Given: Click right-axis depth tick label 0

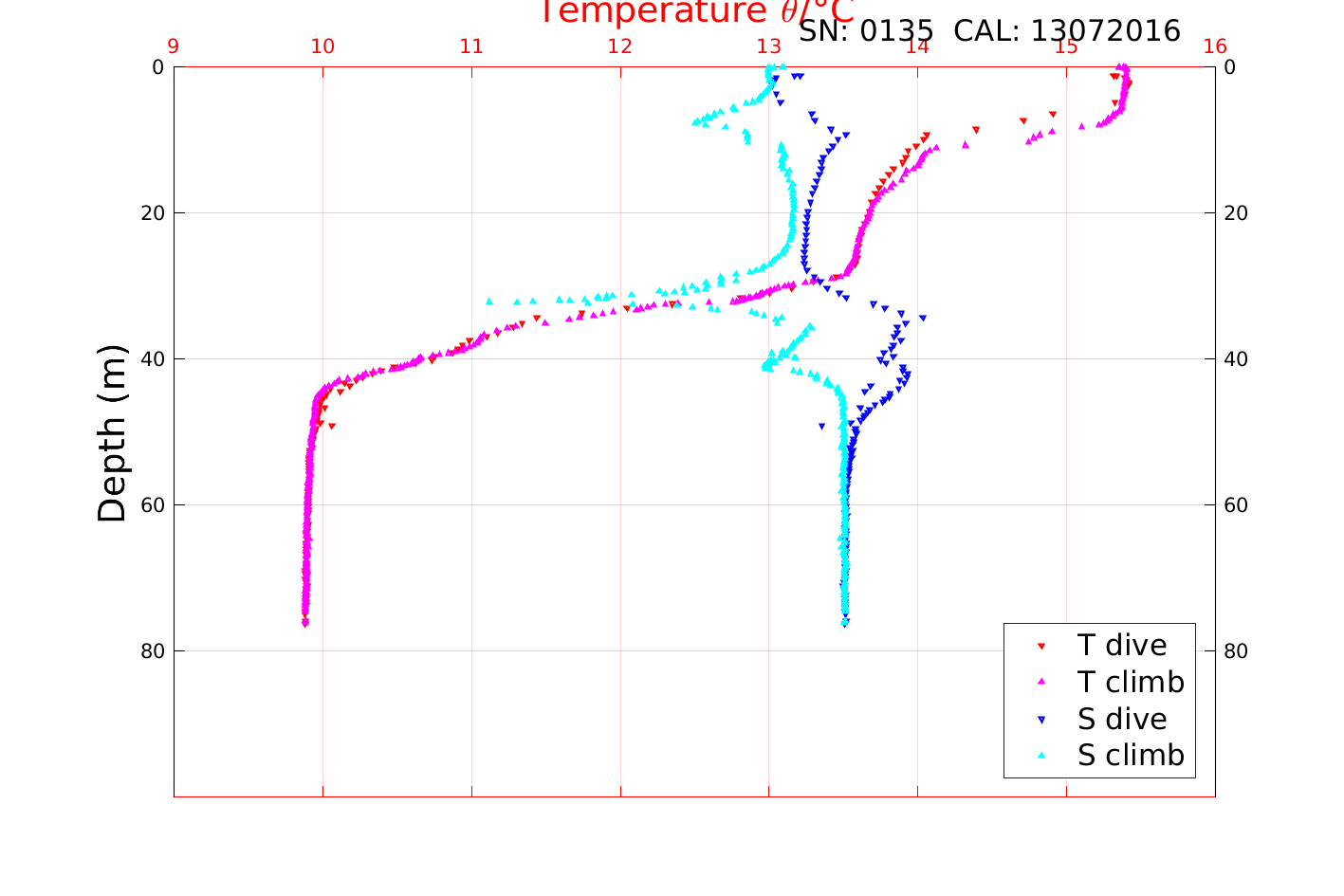Looking at the screenshot, I should 1230,67.
